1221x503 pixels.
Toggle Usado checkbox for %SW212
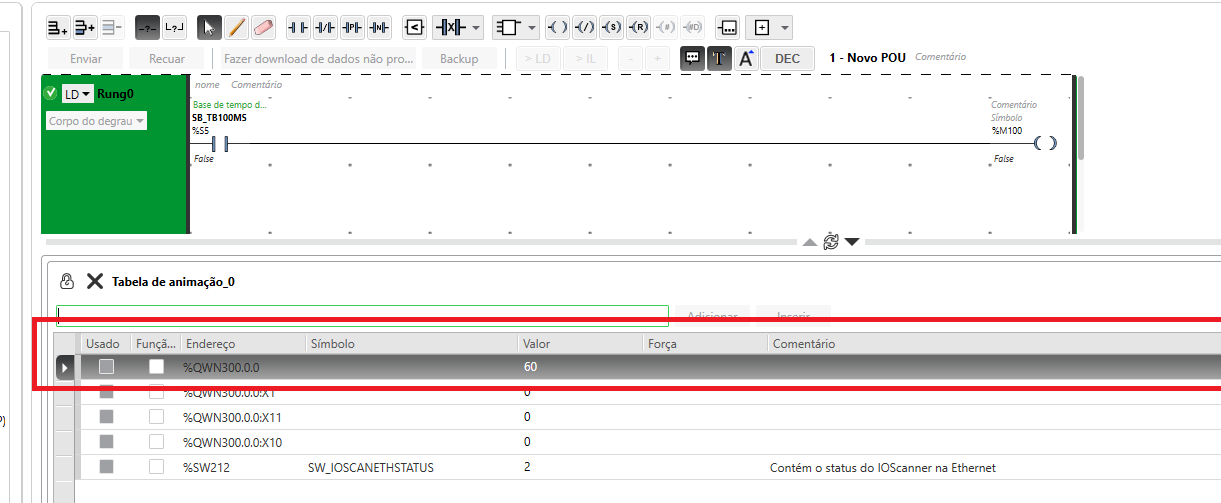tap(106, 467)
